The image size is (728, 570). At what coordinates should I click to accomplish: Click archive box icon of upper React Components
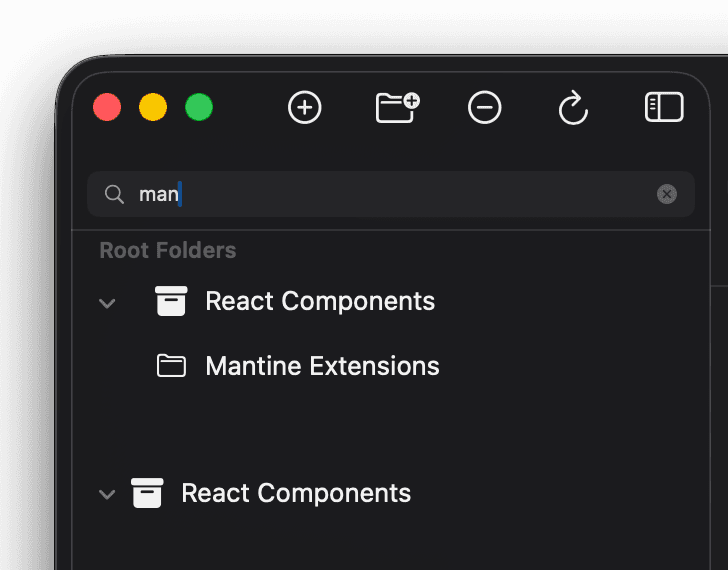coord(171,301)
